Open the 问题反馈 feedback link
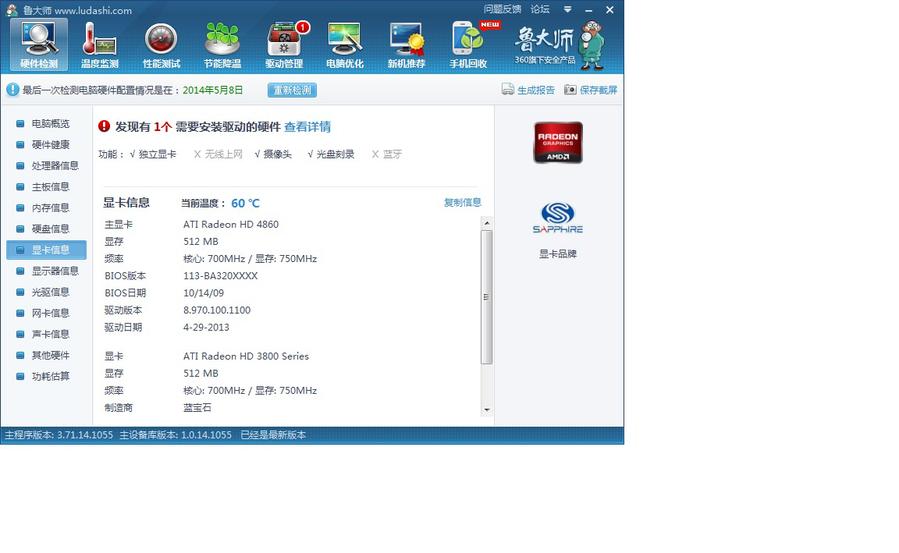This screenshot has width=899, height=553. click(x=502, y=9)
